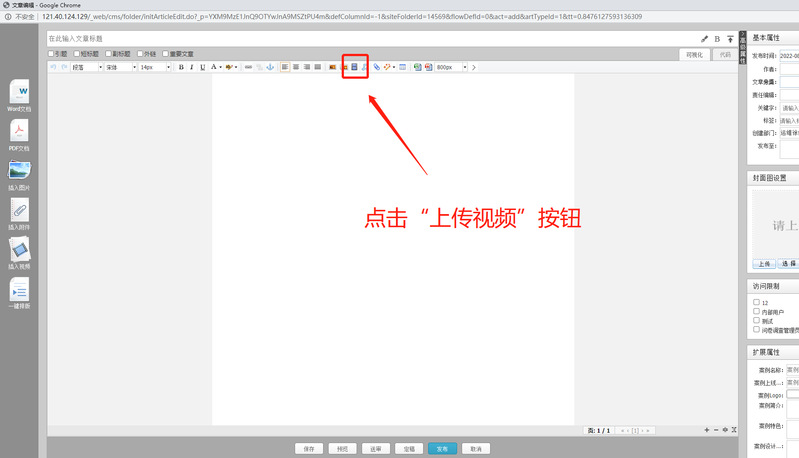This screenshot has height=458, width=799.
Task: Check the 引题 checkbox
Action: (52, 54)
